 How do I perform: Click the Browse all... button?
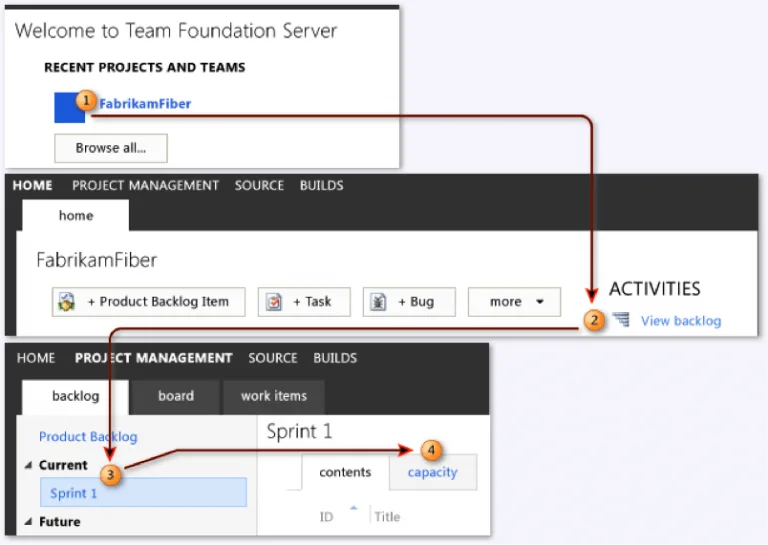111,148
